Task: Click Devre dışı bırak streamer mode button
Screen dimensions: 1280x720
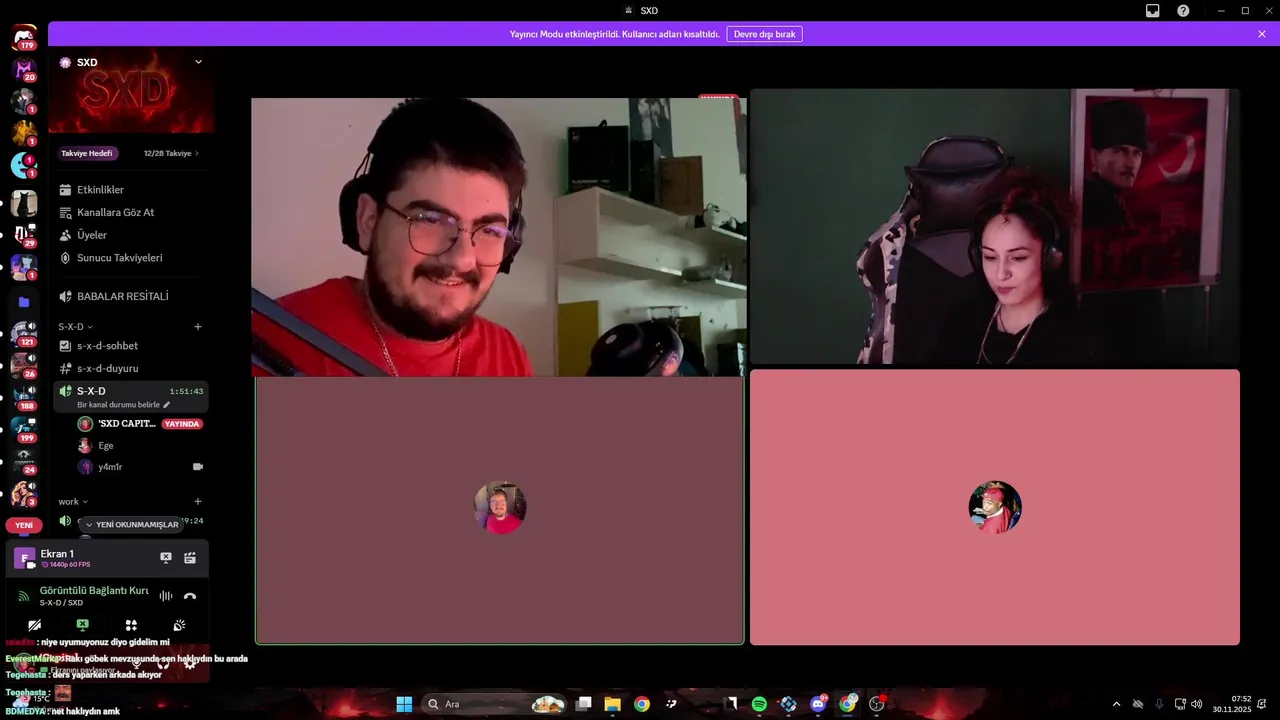Action: tap(764, 34)
